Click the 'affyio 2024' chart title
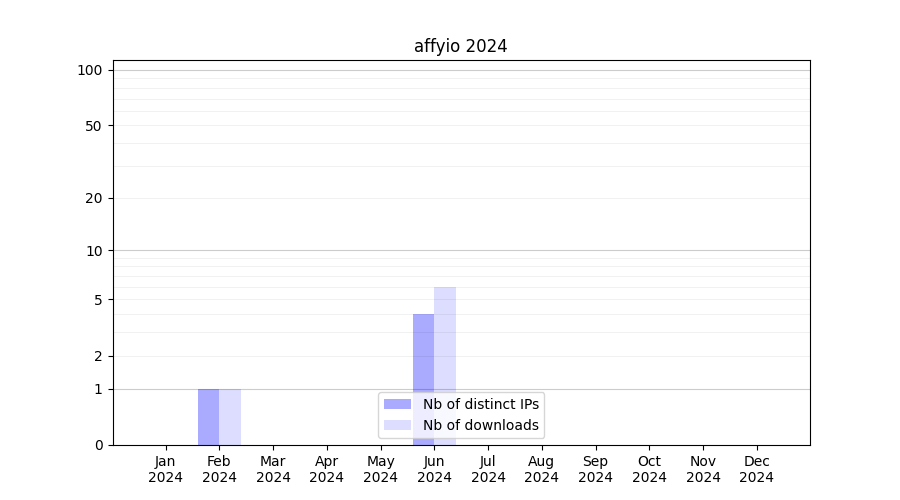This screenshot has height=500, width=900. click(460, 46)
